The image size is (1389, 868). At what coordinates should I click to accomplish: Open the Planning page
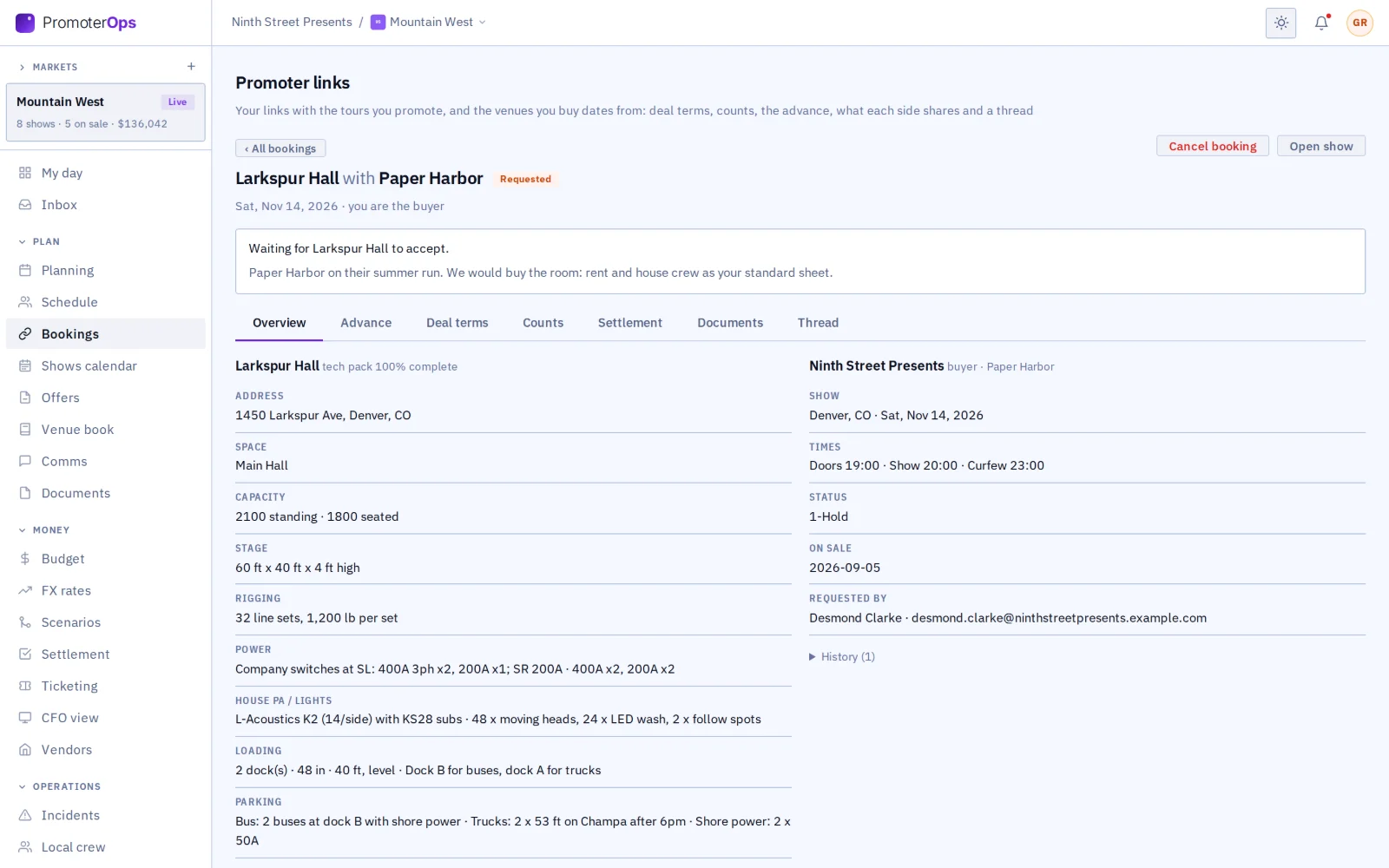[x=106, y=271]
